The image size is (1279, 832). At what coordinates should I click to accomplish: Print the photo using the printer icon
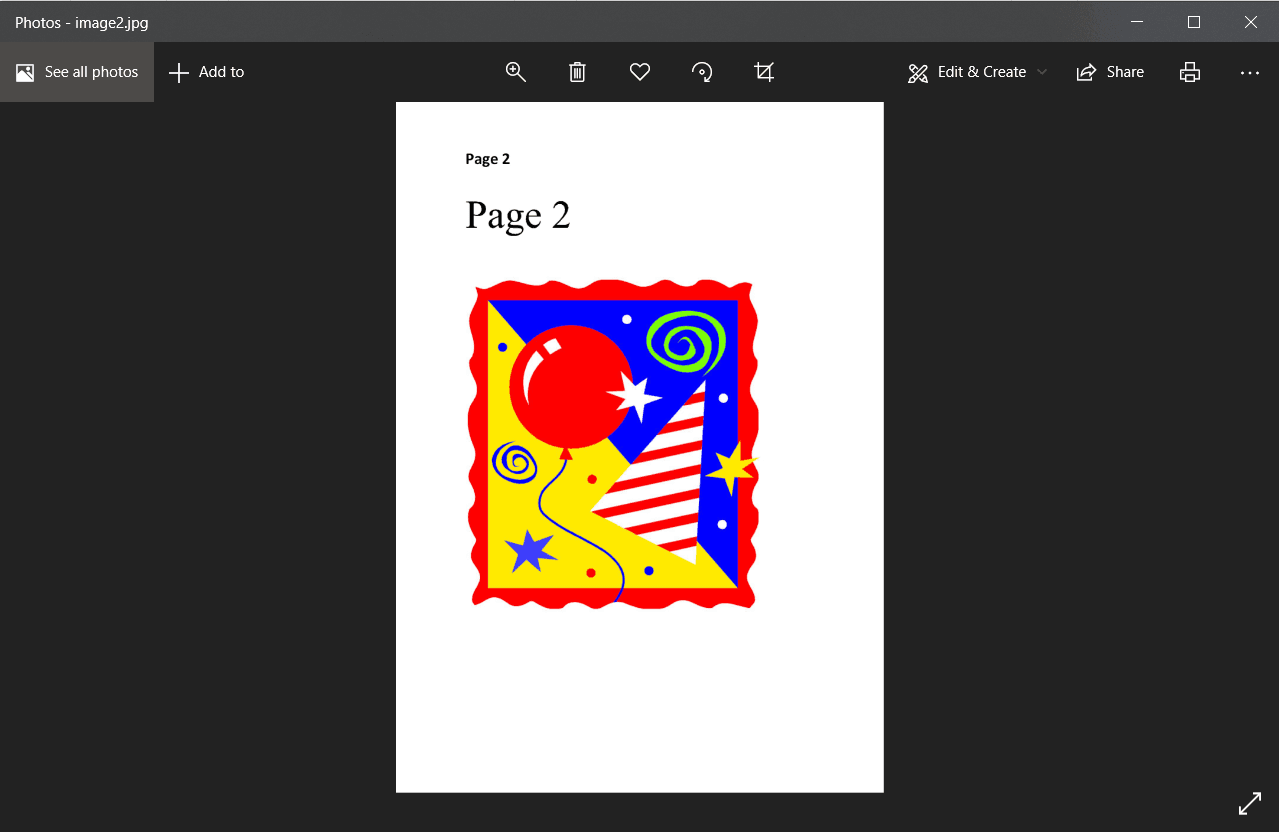point(1189,71)
